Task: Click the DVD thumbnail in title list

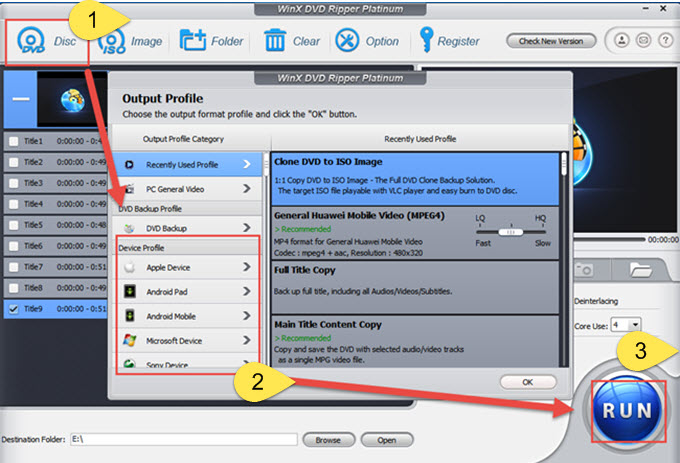Action: click(x=72, y=99)
